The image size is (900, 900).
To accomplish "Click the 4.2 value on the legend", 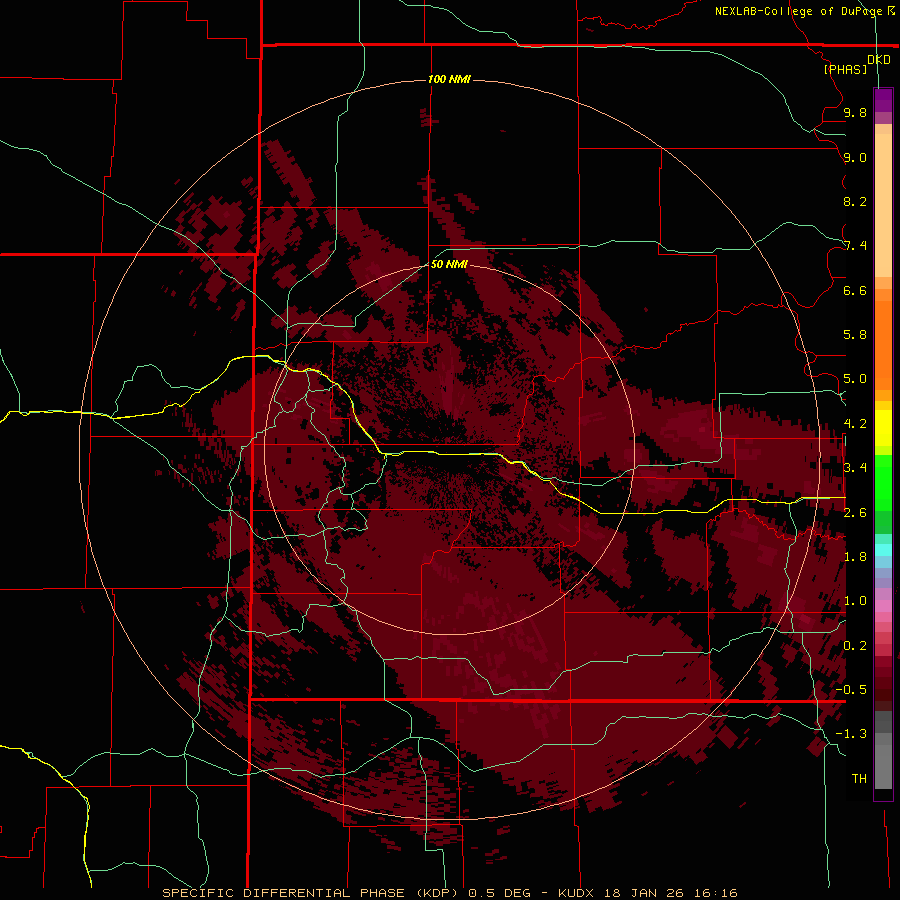I will pyautogui.click(x=855, y=424).
